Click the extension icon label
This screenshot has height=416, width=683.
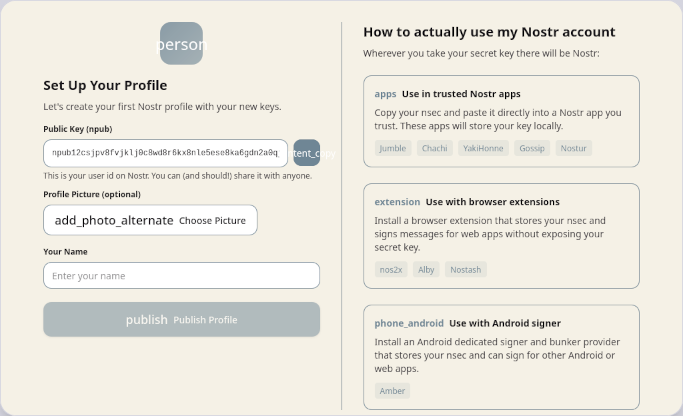click(397, 201)
